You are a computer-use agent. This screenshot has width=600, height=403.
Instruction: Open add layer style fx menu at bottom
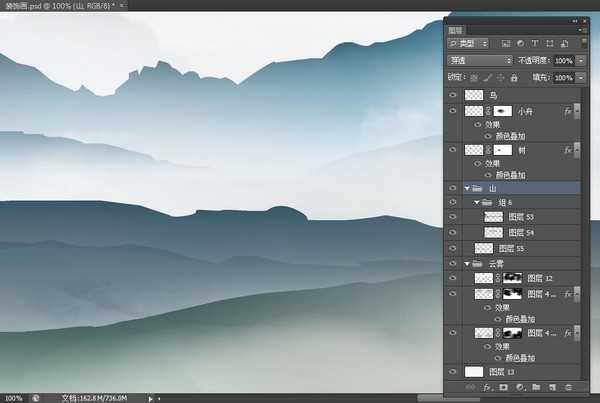[x=487, y=387]
